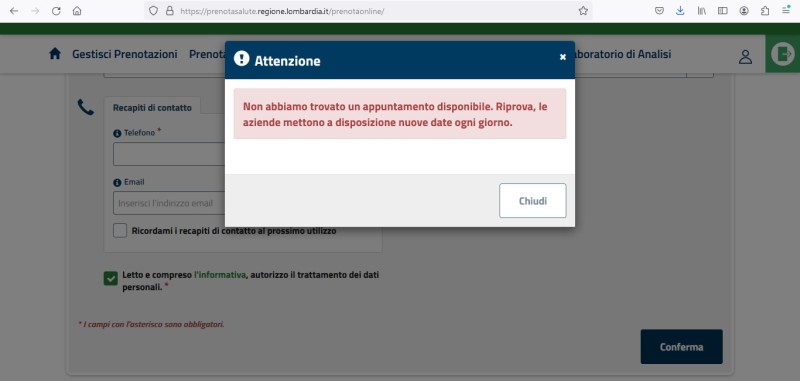
Task: Click the Email info icon
Action: click(x=117, y=183)
